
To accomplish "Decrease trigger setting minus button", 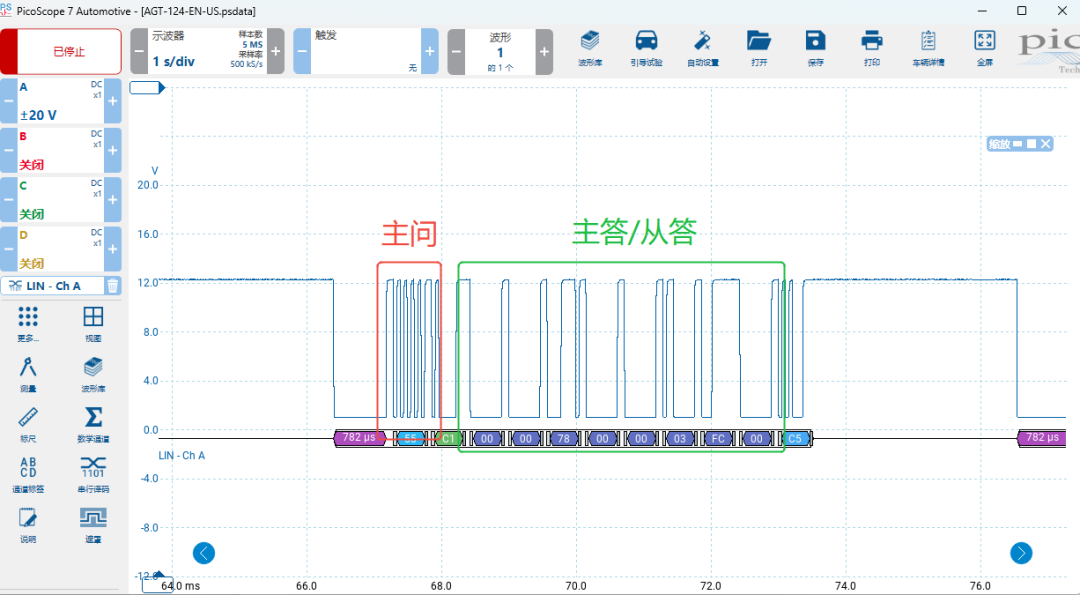I will pyautogui.click(x=302, y=52).
